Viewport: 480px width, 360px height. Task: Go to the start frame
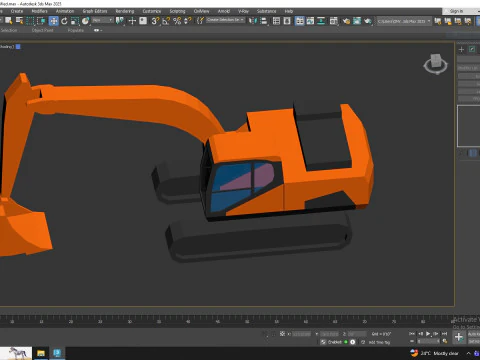point(412,333)
